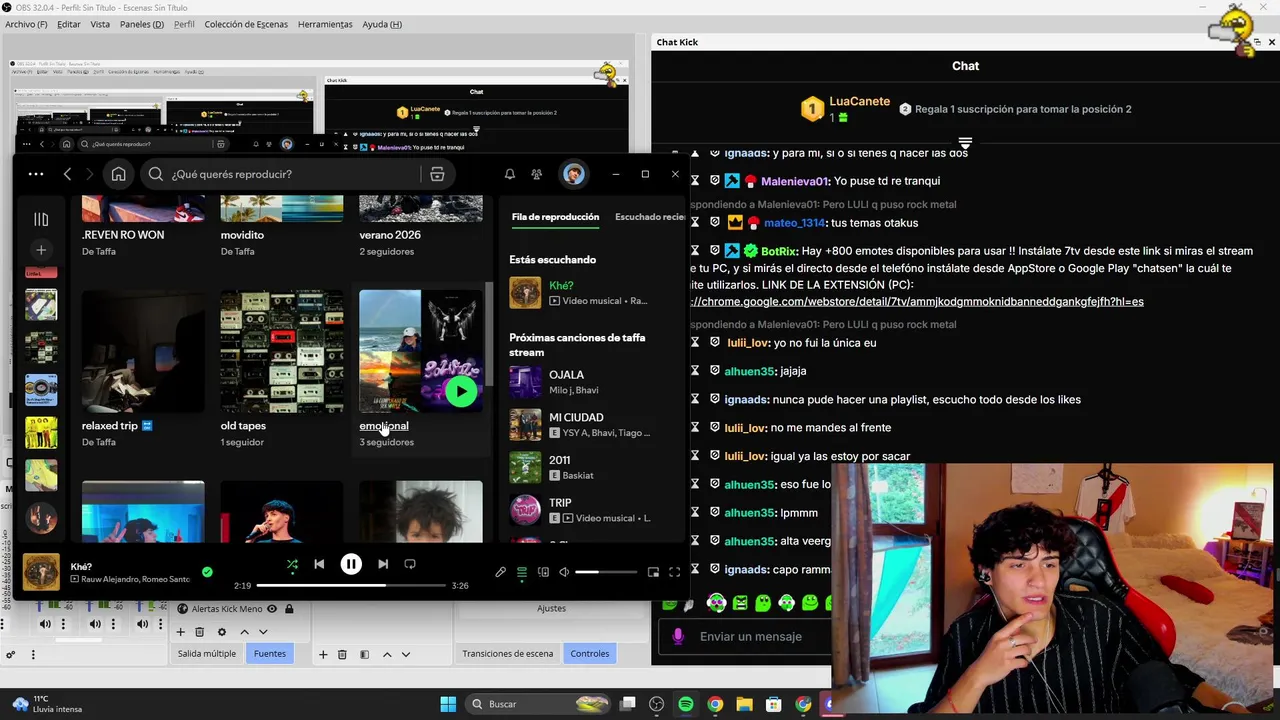
Task: Open source properties gear in Fuentes toolbar
Action: click(x=222, y=631)
